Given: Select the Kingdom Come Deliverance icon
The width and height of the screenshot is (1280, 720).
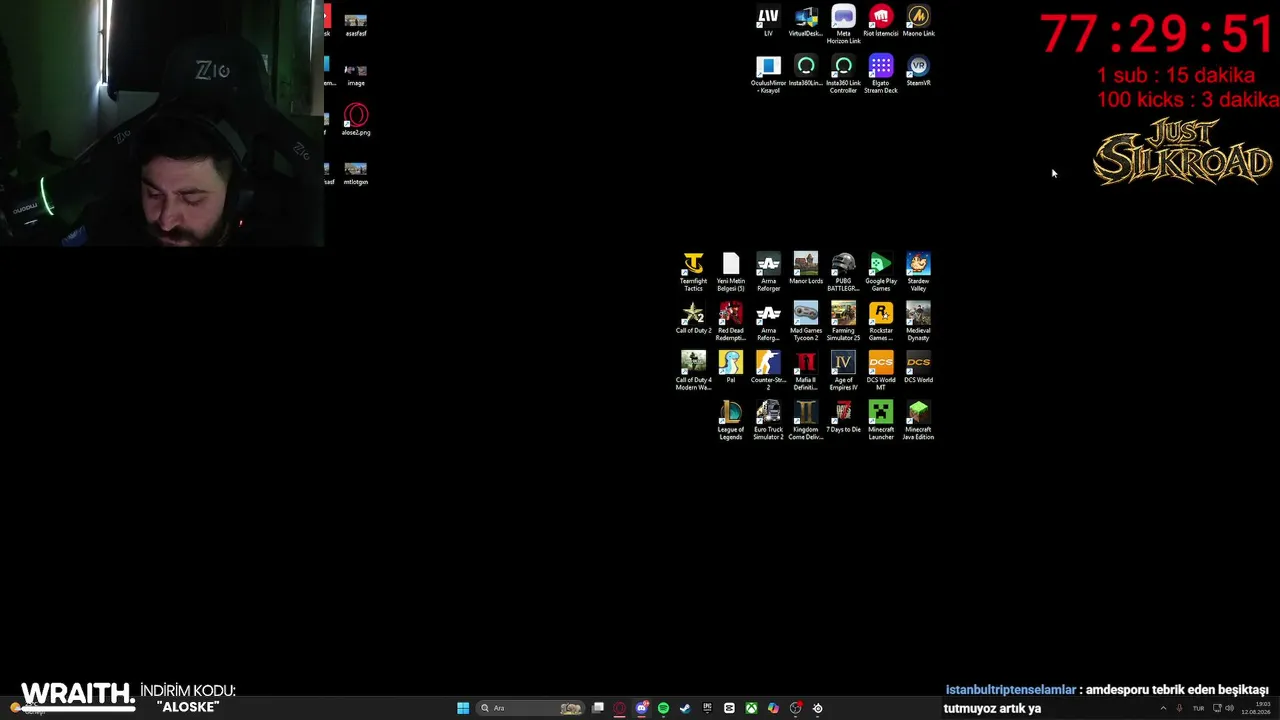Looking at the screenshot, I should (806, 421).
